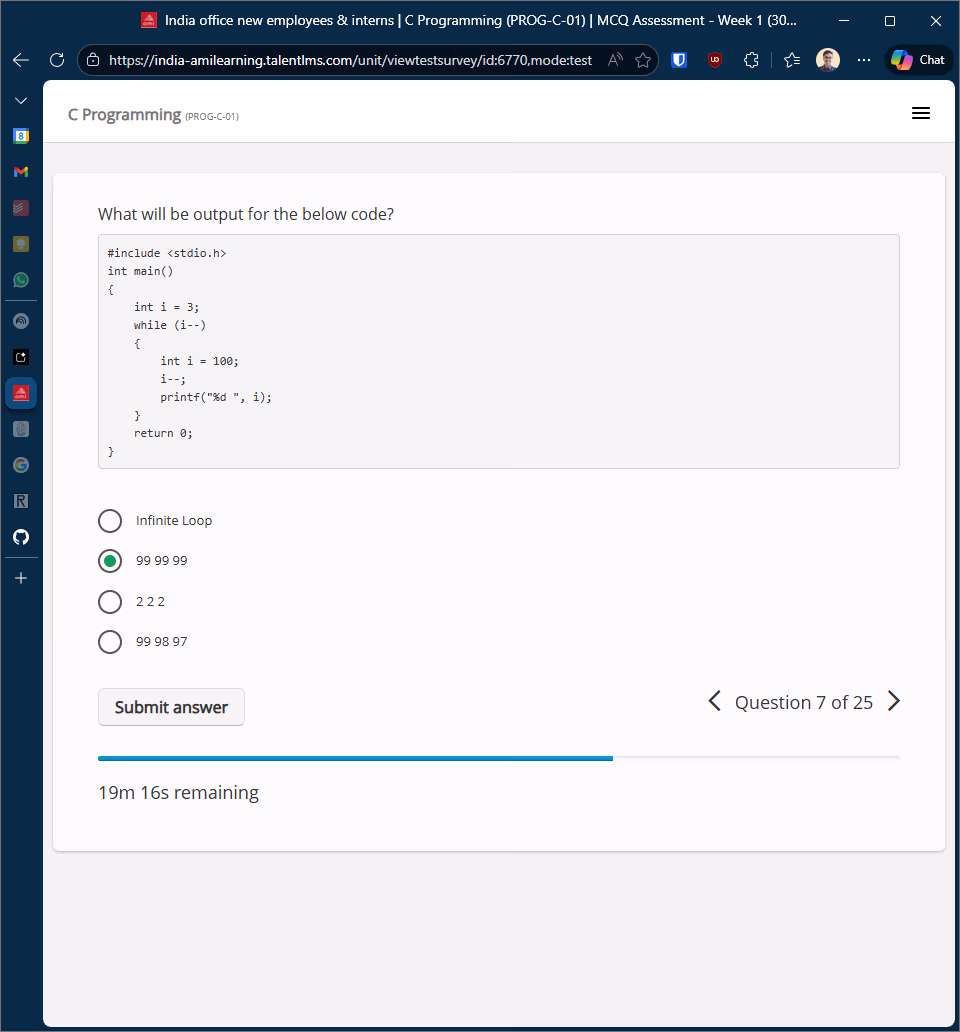Screen dimensions: 960x1032
Task: Go back to previous question arrow
Action: pyautogui.click(x=714, y=702)
